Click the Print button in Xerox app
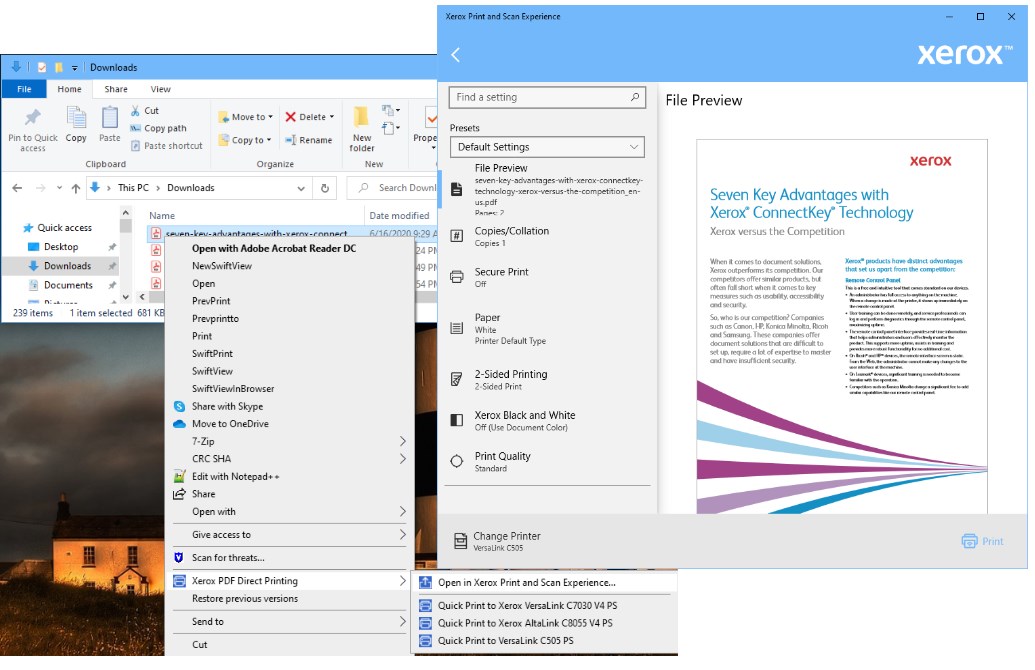 point(983,540)
